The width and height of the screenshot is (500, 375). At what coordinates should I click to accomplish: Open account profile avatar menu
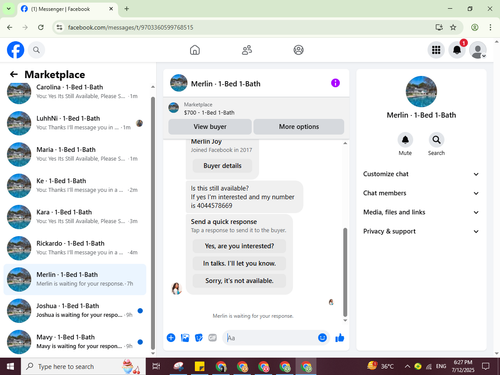click(x=478, y=50)
